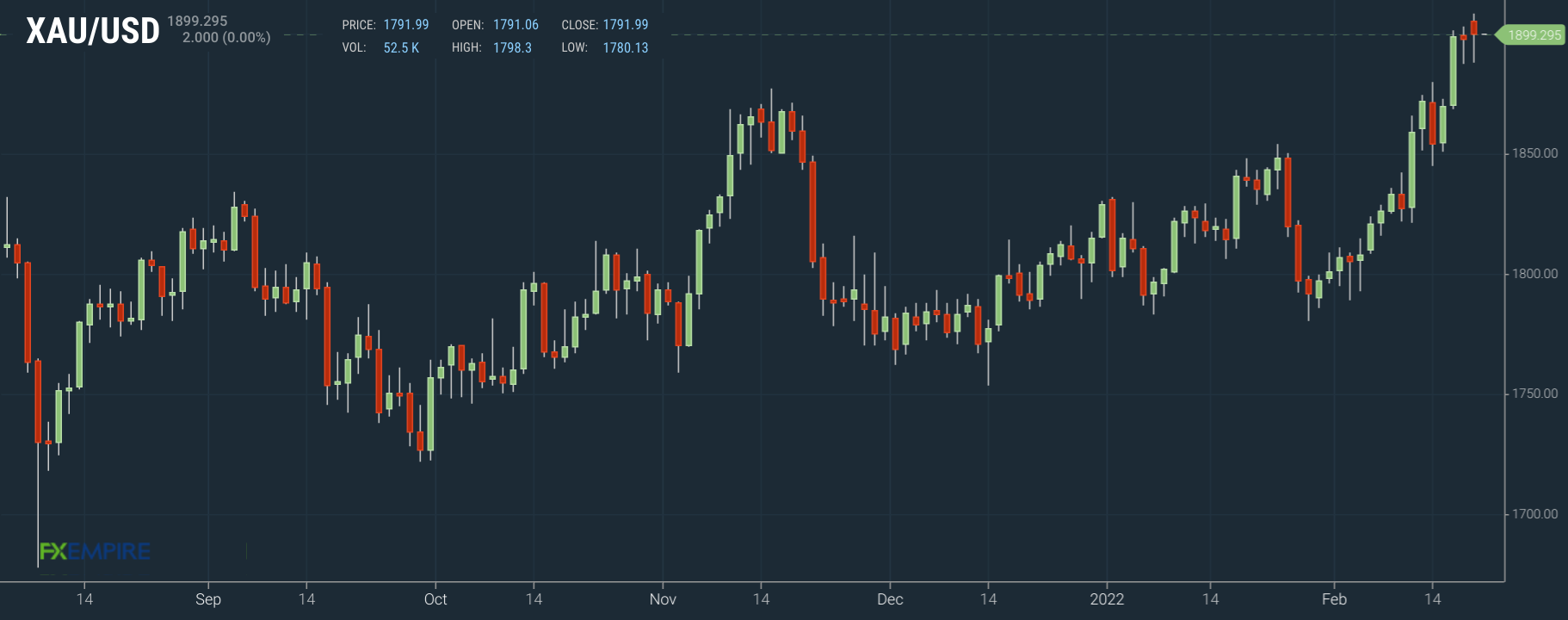Select the Dec label on the time axis
This screenshot has width=1568, height=620.
pyautogui.click(x=890, y=599)
